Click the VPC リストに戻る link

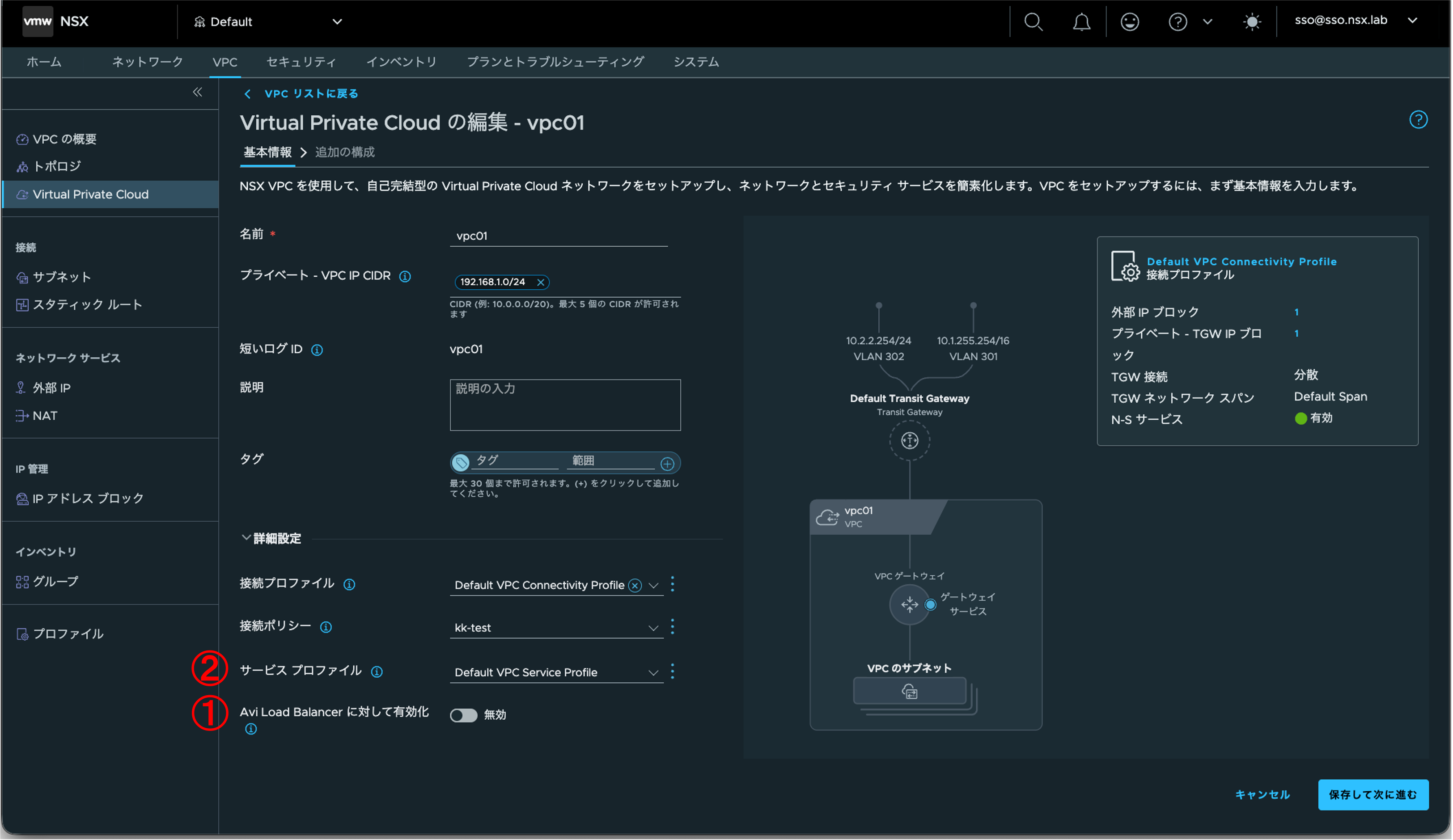[311, 94]
